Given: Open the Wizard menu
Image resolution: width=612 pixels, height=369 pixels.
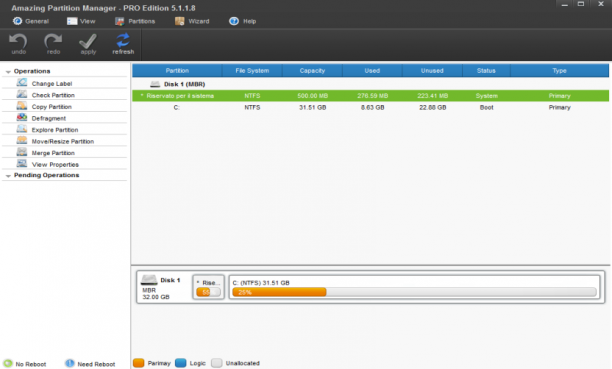Looking at the screenshot, I should pos(192,21).
